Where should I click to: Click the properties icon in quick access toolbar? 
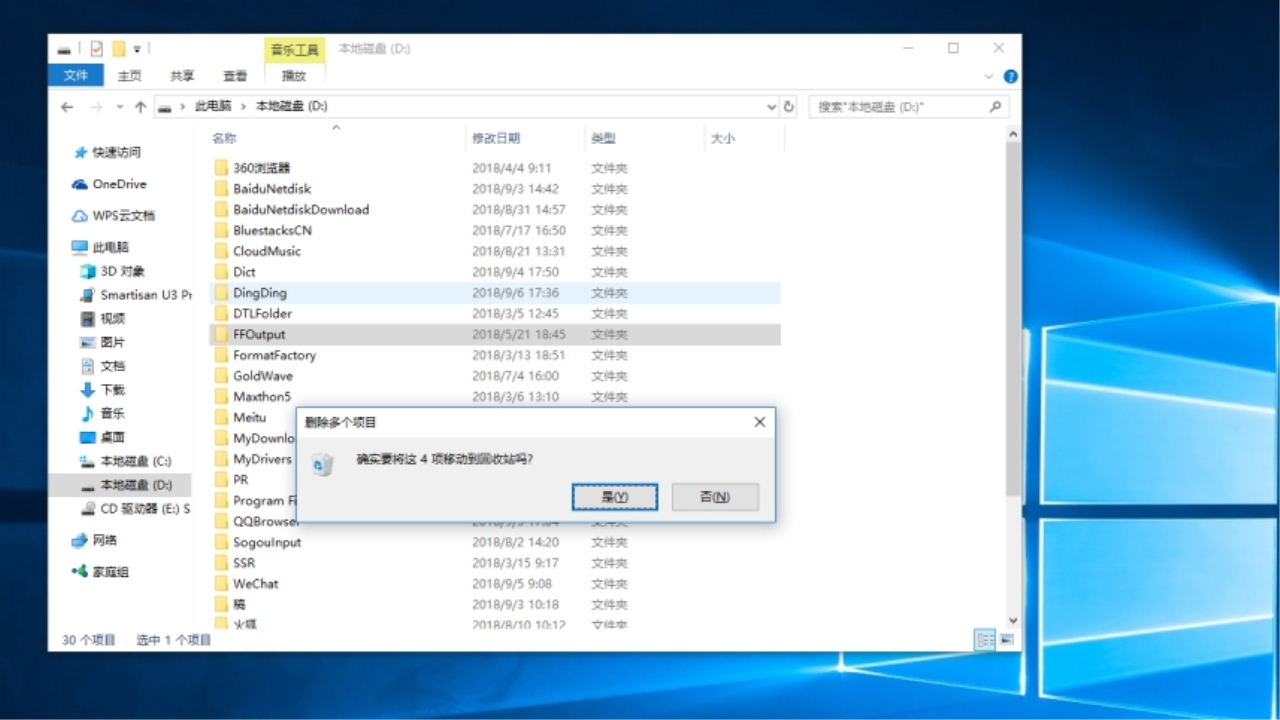[x=97, y=48]
